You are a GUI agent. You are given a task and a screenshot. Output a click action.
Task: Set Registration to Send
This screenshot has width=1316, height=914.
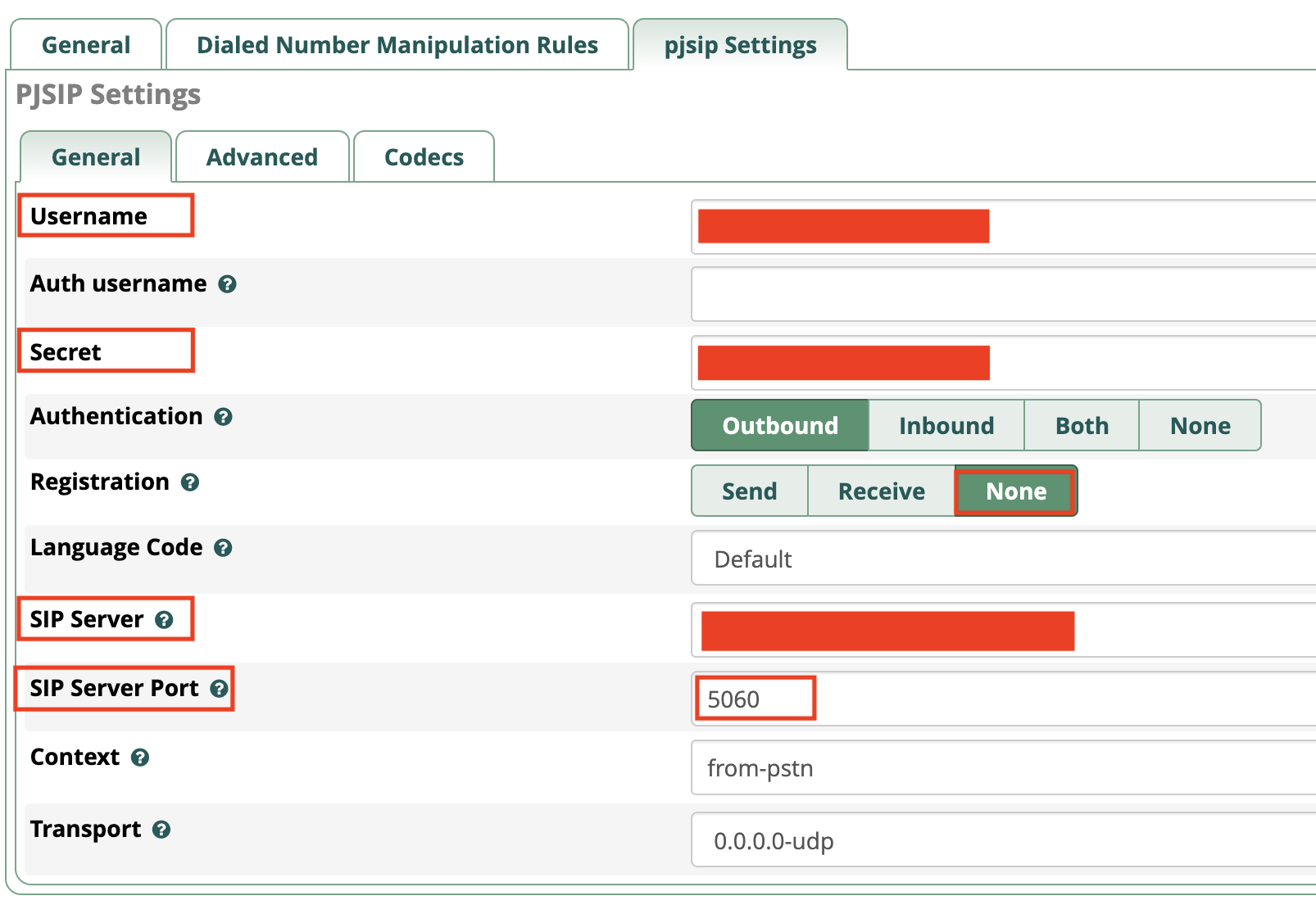click(749, 491)
